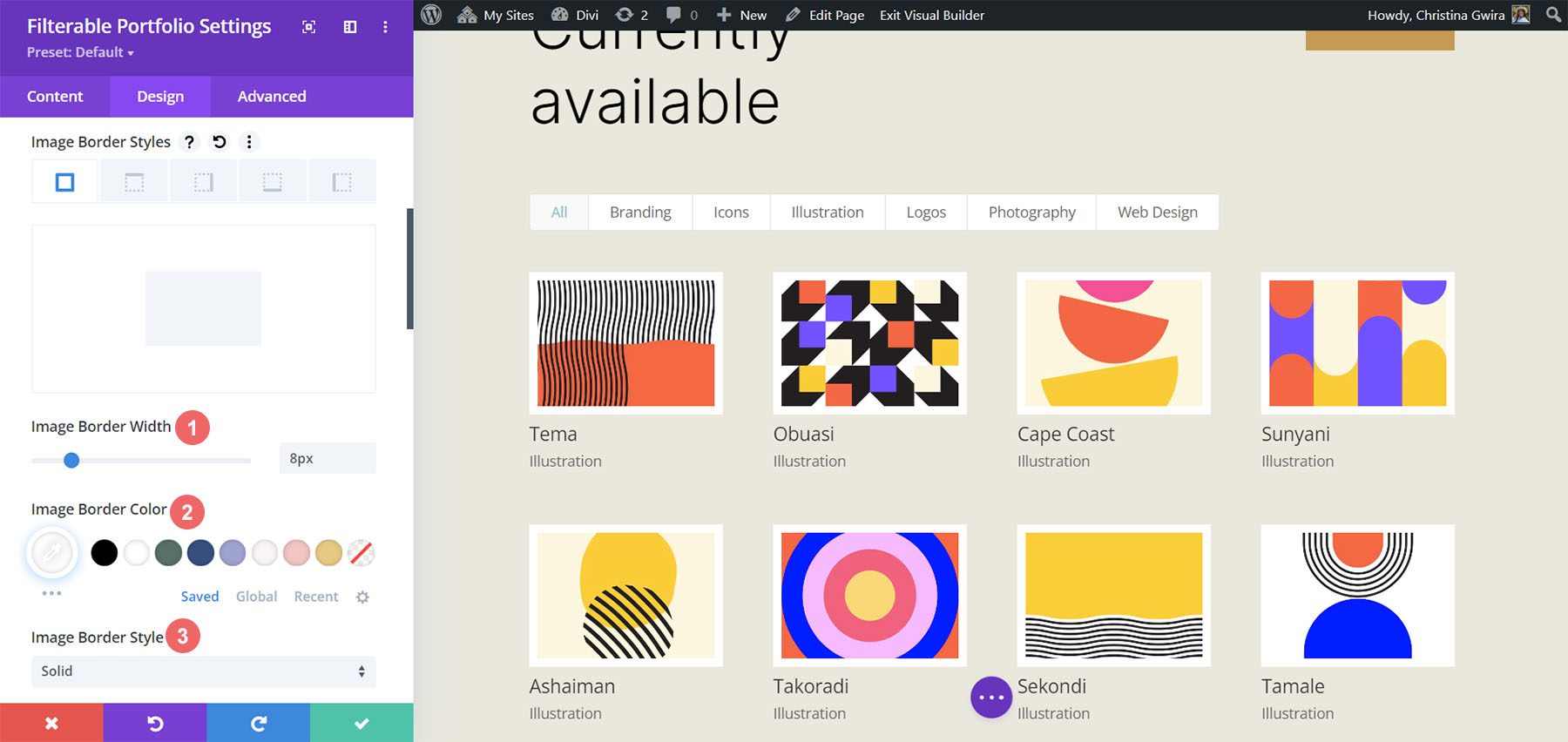Filter portfolio by Photography

click(x=1031, y=212)
